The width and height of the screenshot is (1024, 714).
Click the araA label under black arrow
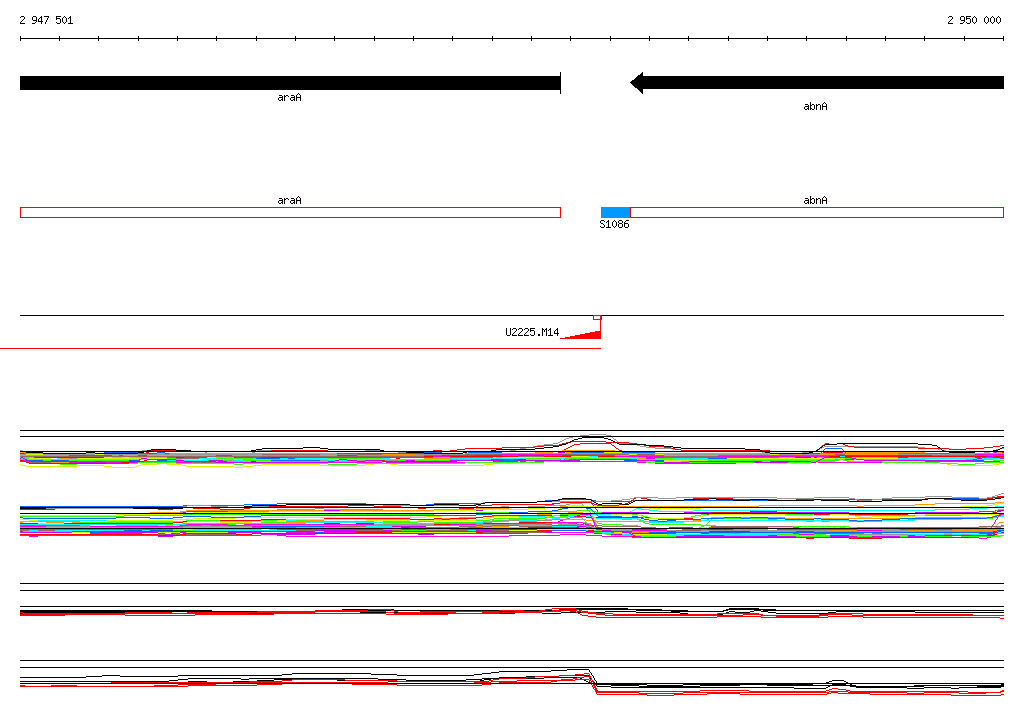289,97
